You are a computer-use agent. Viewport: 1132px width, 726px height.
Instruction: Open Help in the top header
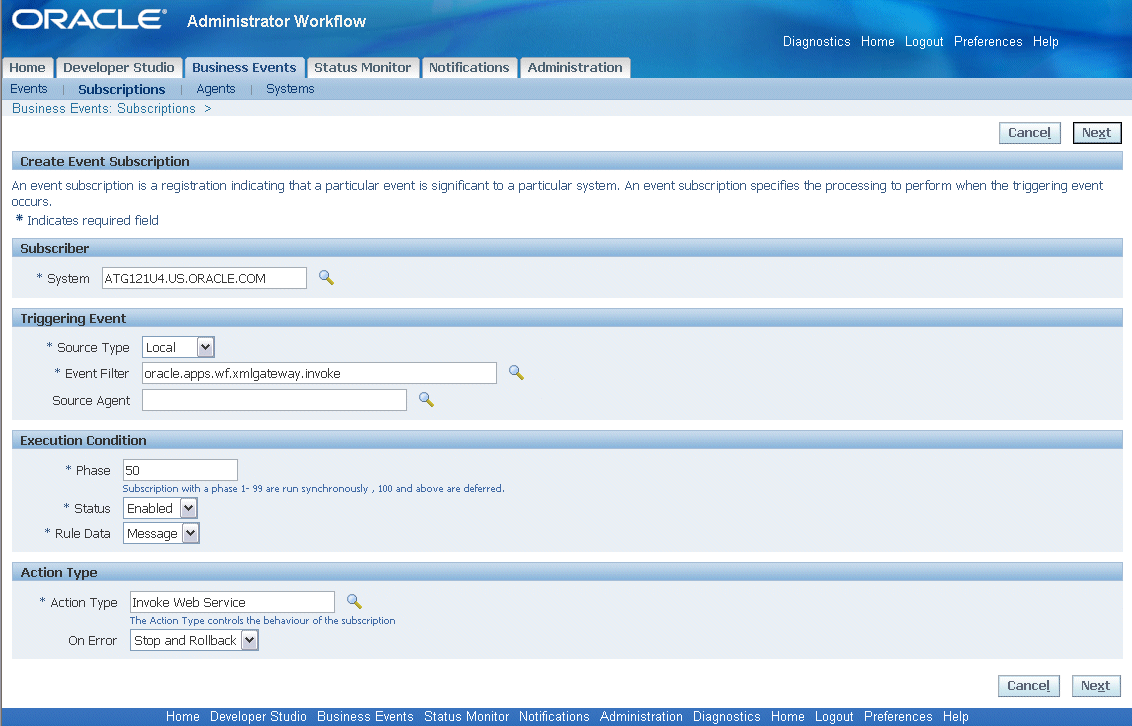(x=1045, y=42)
